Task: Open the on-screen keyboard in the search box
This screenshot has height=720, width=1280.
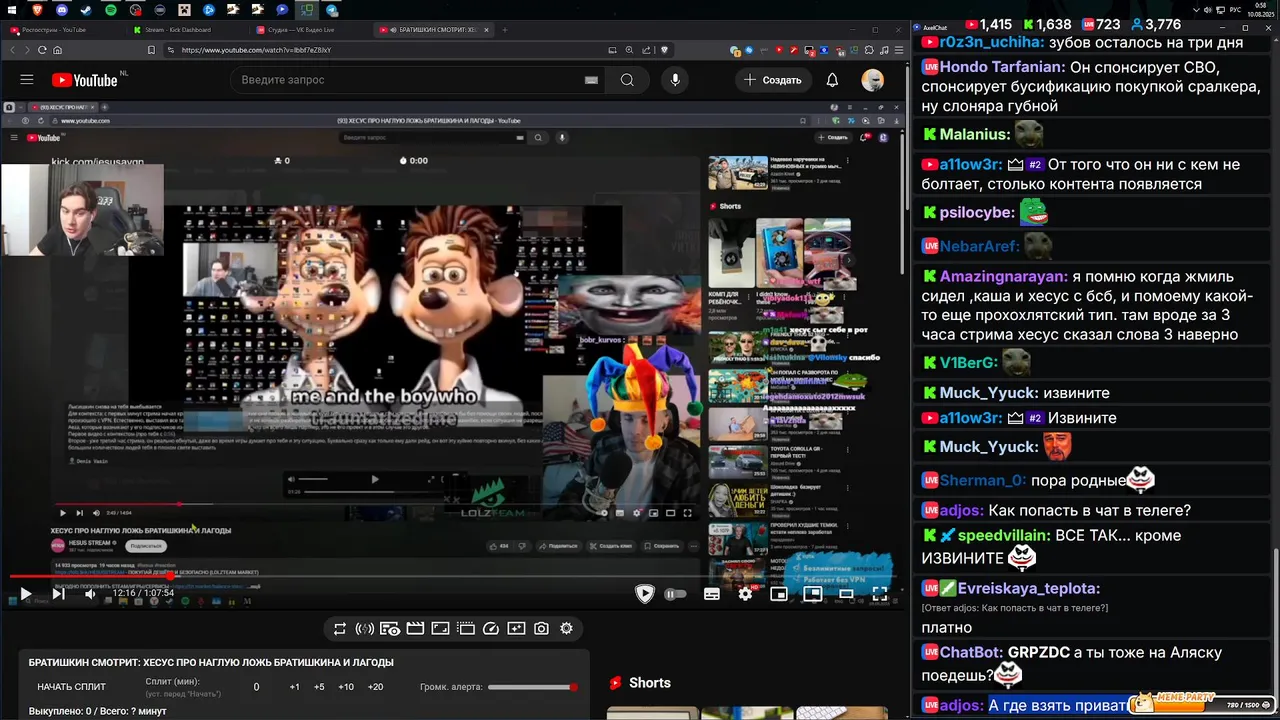Action: (x=591, y=80)
